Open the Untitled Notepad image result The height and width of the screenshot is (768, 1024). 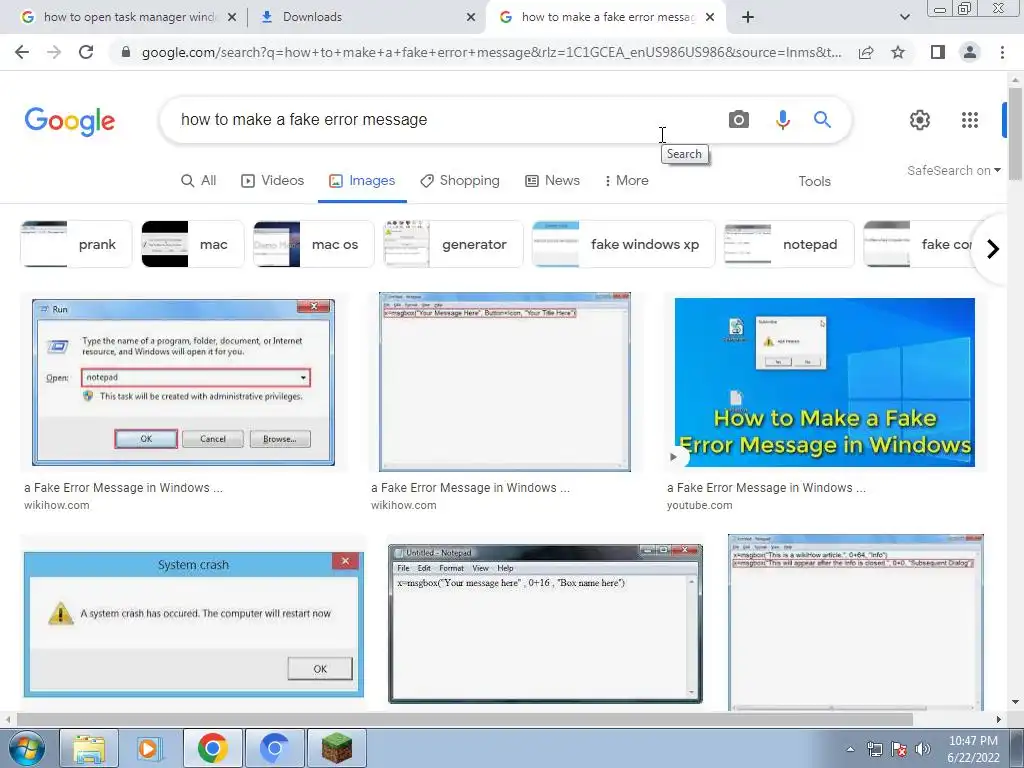[545, 624]
